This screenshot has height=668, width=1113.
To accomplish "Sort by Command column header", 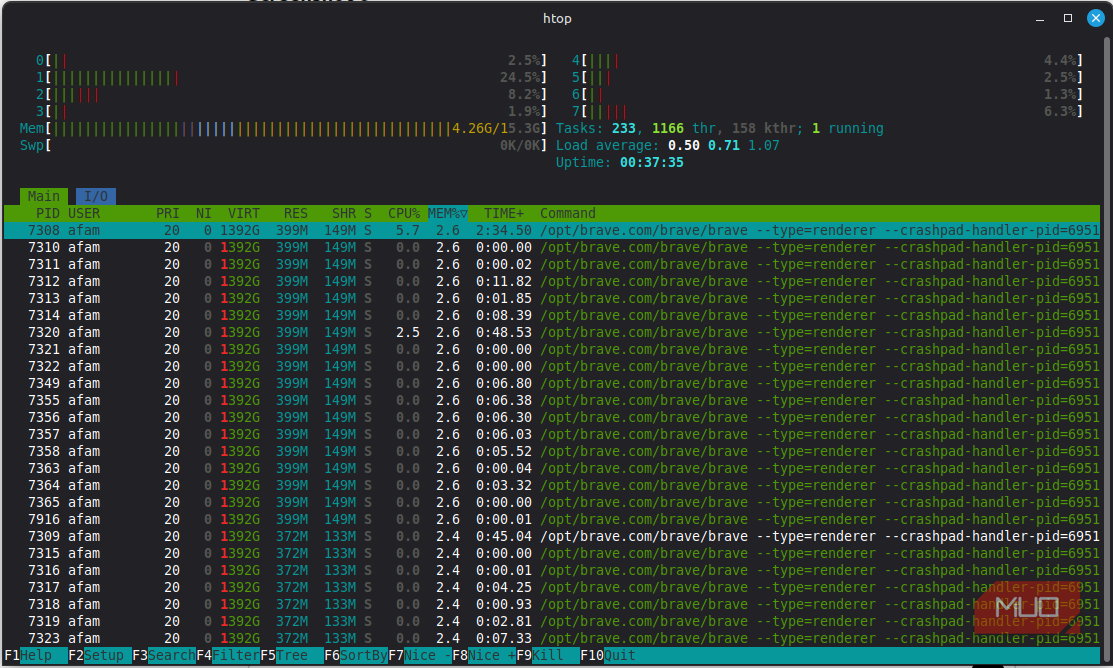I will [568, 213].
